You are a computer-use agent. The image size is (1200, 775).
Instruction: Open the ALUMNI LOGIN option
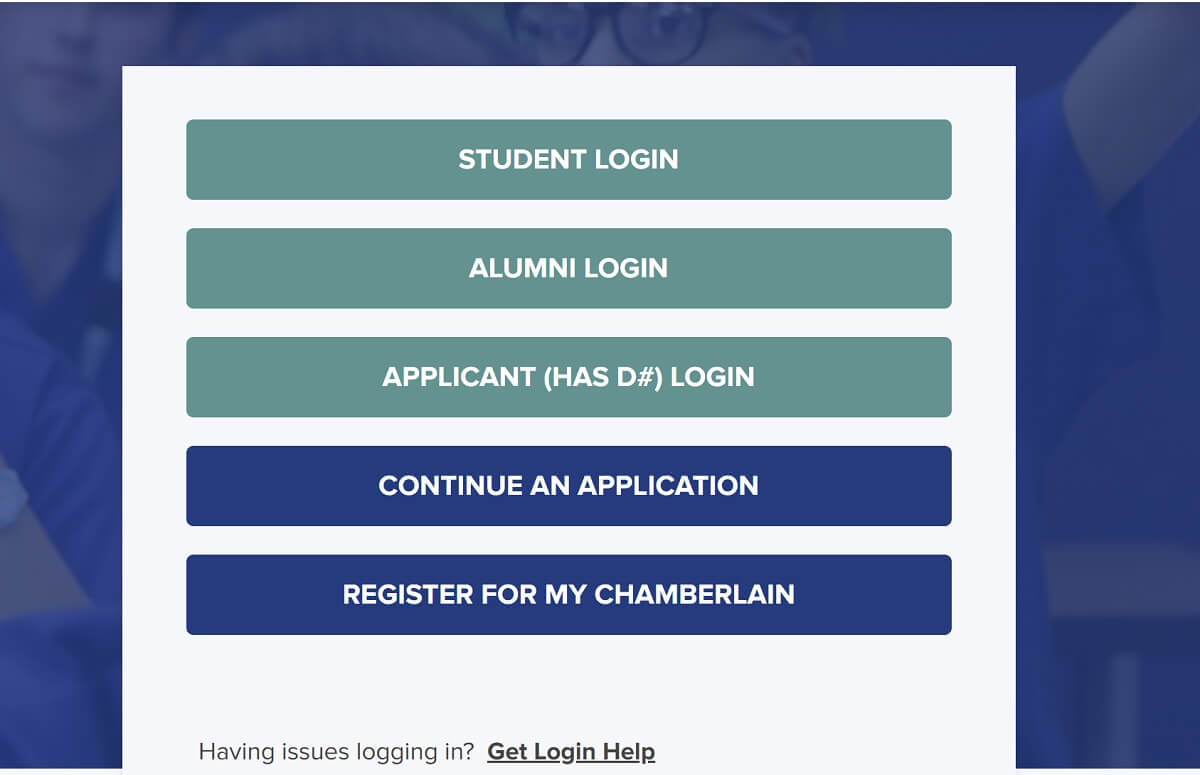[568, 268]
